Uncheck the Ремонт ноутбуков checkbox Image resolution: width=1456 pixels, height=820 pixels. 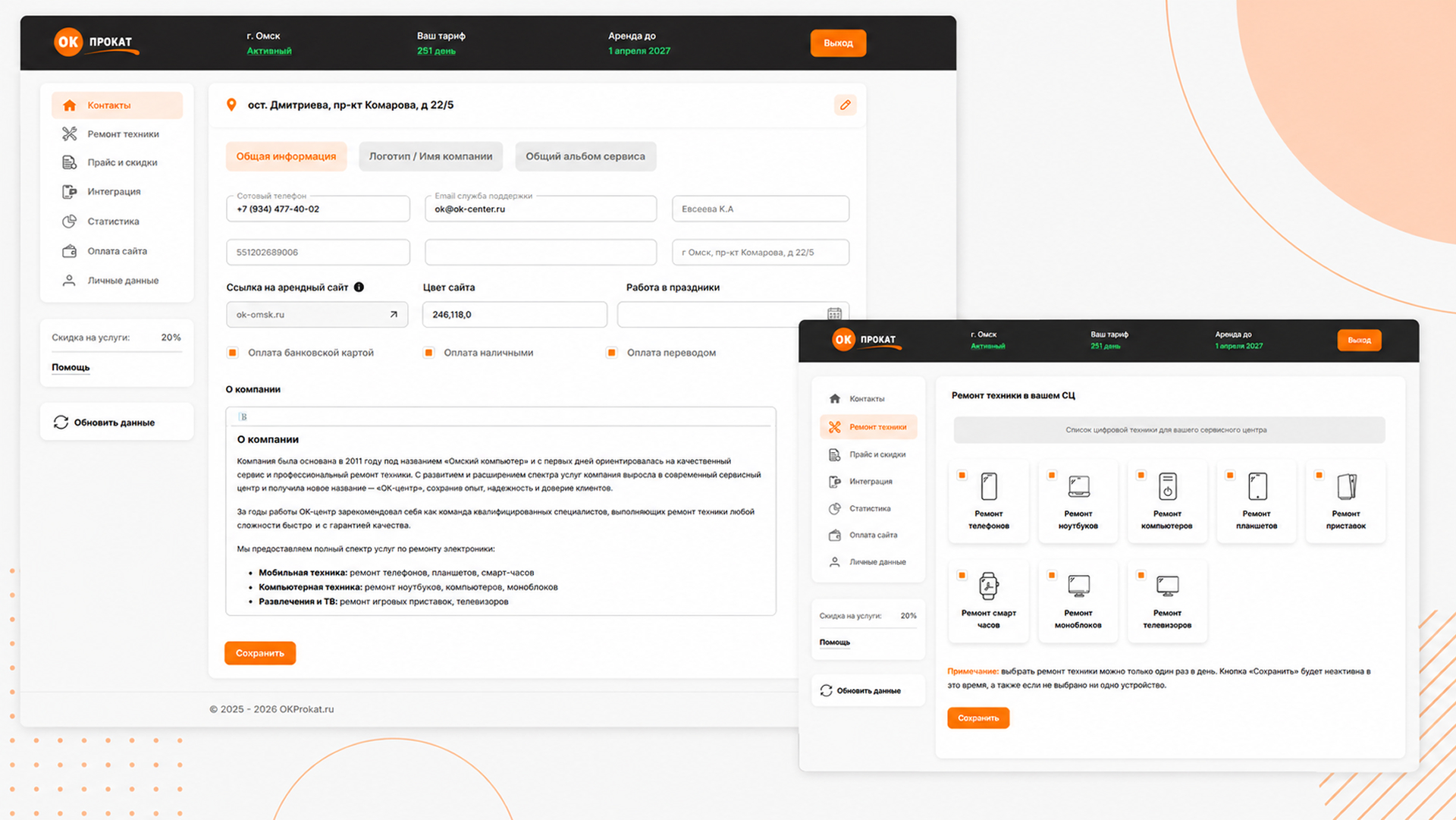[1052, 476]
